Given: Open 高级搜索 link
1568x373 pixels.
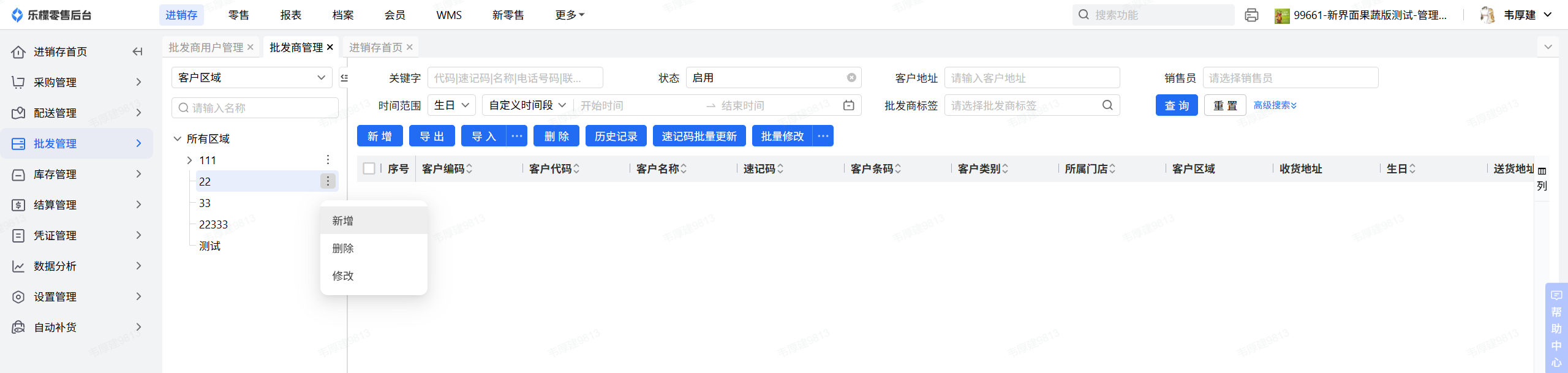Looking at the screenshot, I should [x=1275, y=105].
